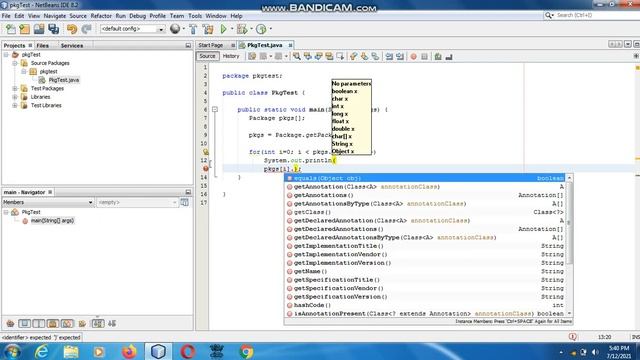Click the New File toolbar icon
640x360 pixels.
[11, 29]
